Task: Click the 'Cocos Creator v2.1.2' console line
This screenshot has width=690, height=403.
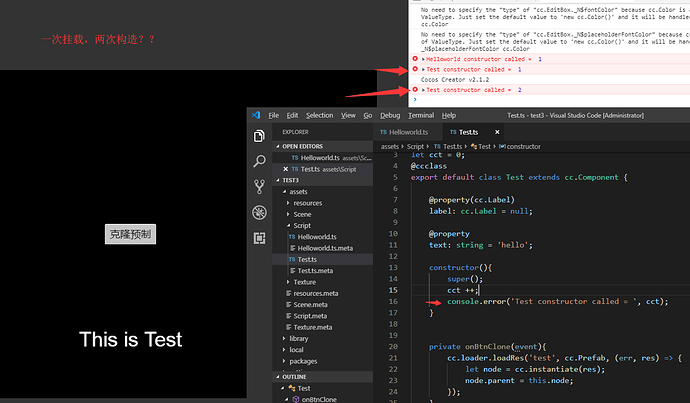Action: 455,80
